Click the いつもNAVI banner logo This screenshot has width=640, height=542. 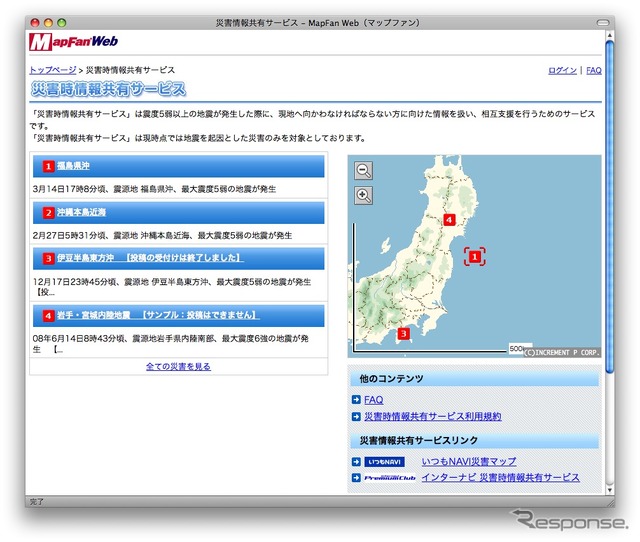click(384, 462)
